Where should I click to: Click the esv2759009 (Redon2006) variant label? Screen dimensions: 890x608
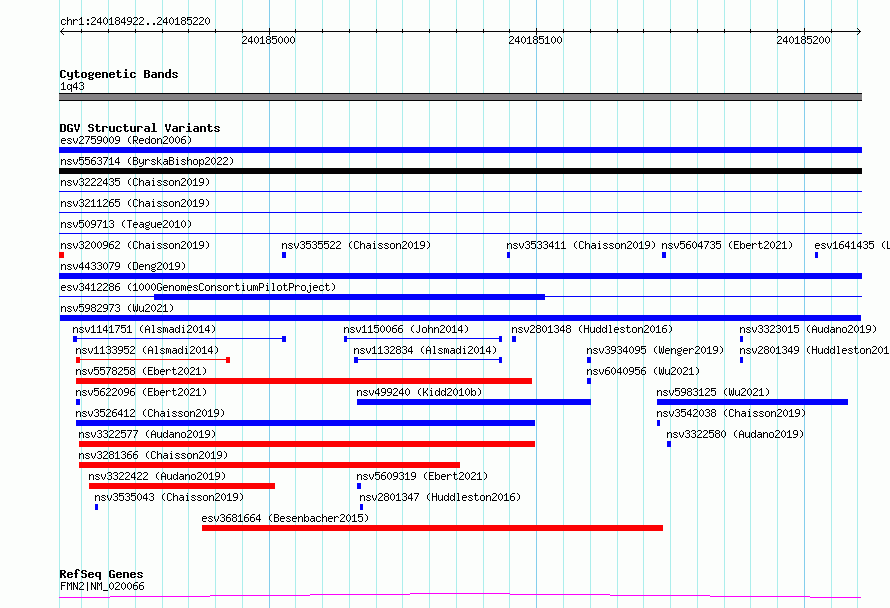coord(126,140)
